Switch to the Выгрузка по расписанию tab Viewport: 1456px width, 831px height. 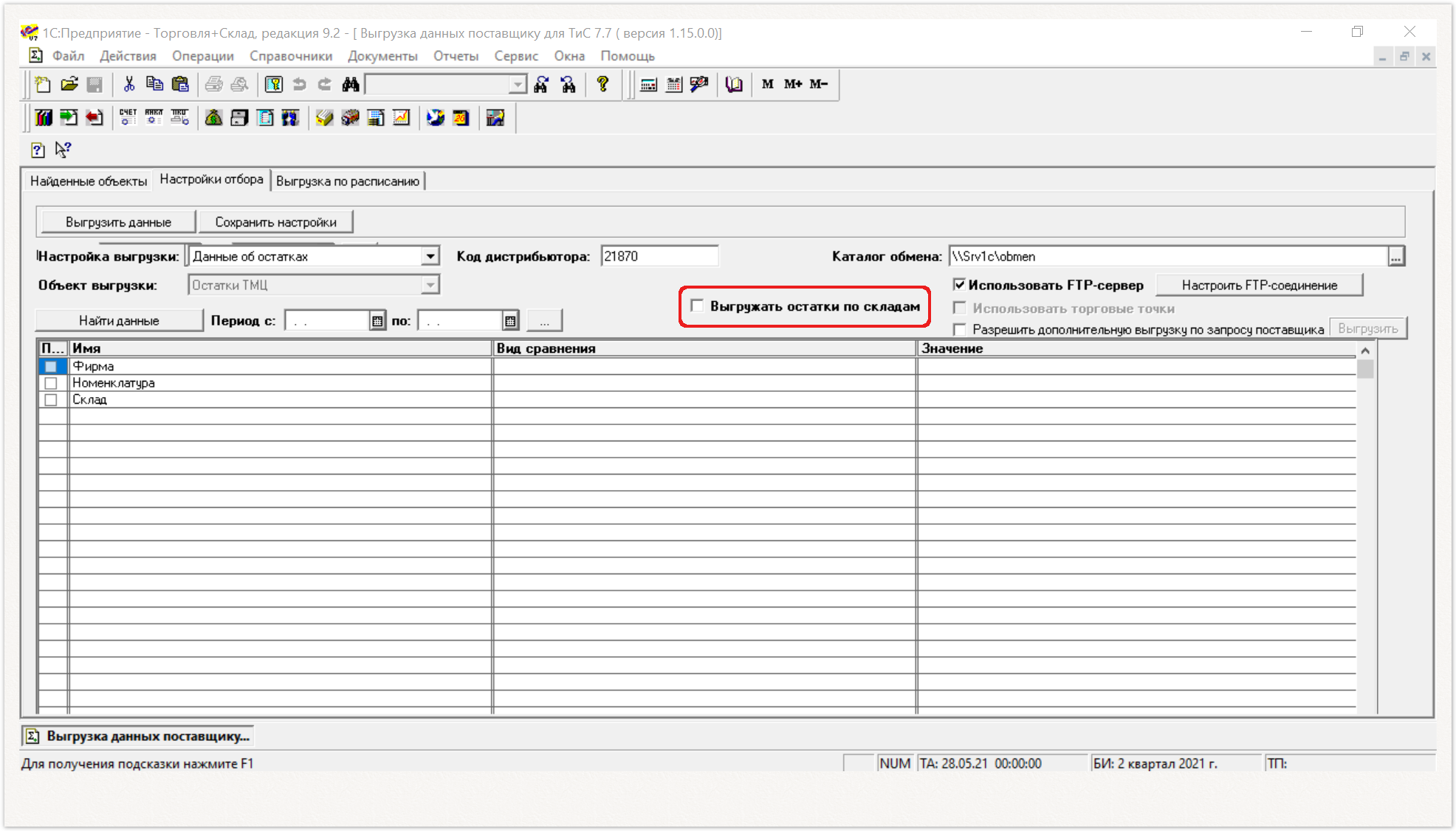(348, 182)
